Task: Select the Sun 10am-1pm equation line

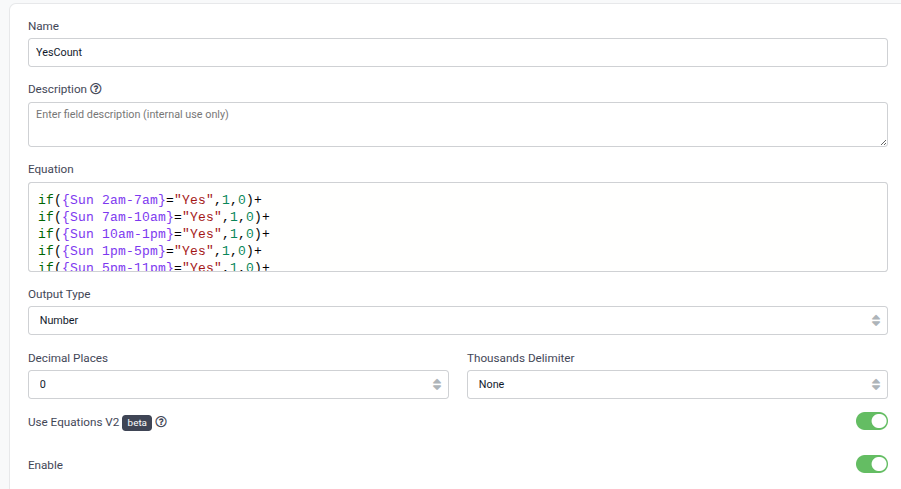Action: 154,233
